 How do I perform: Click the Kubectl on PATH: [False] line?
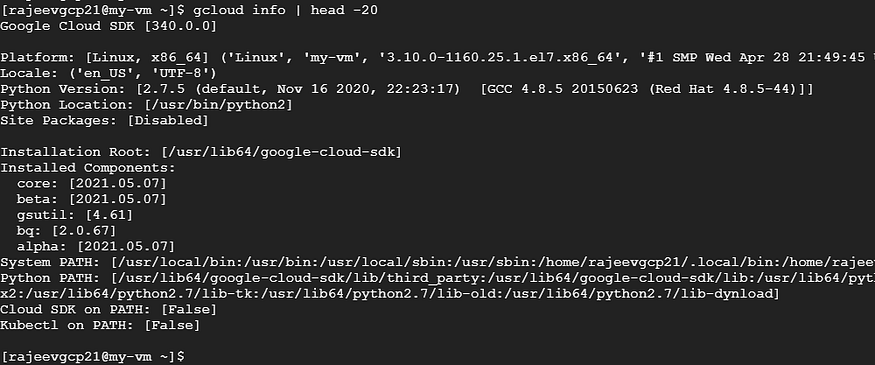click(x=100, y=324)
